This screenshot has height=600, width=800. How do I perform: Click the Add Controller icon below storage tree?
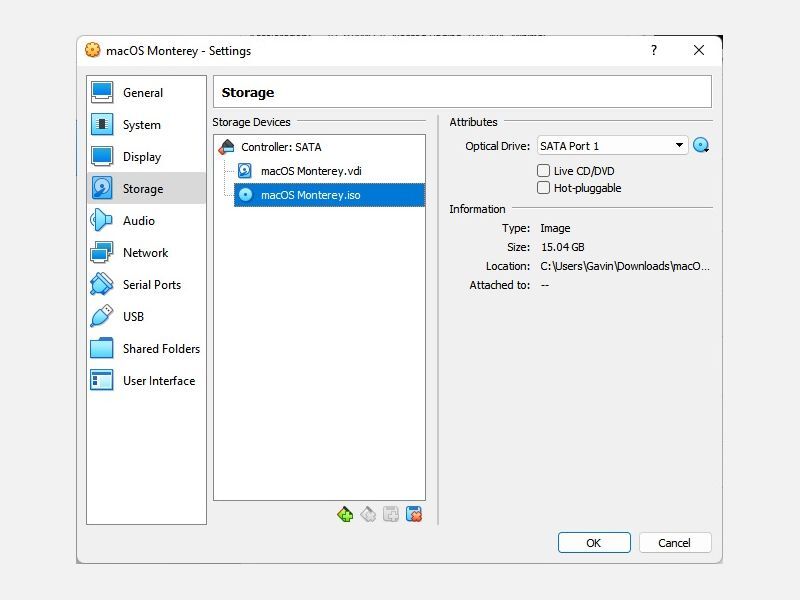tap(345, 513)
